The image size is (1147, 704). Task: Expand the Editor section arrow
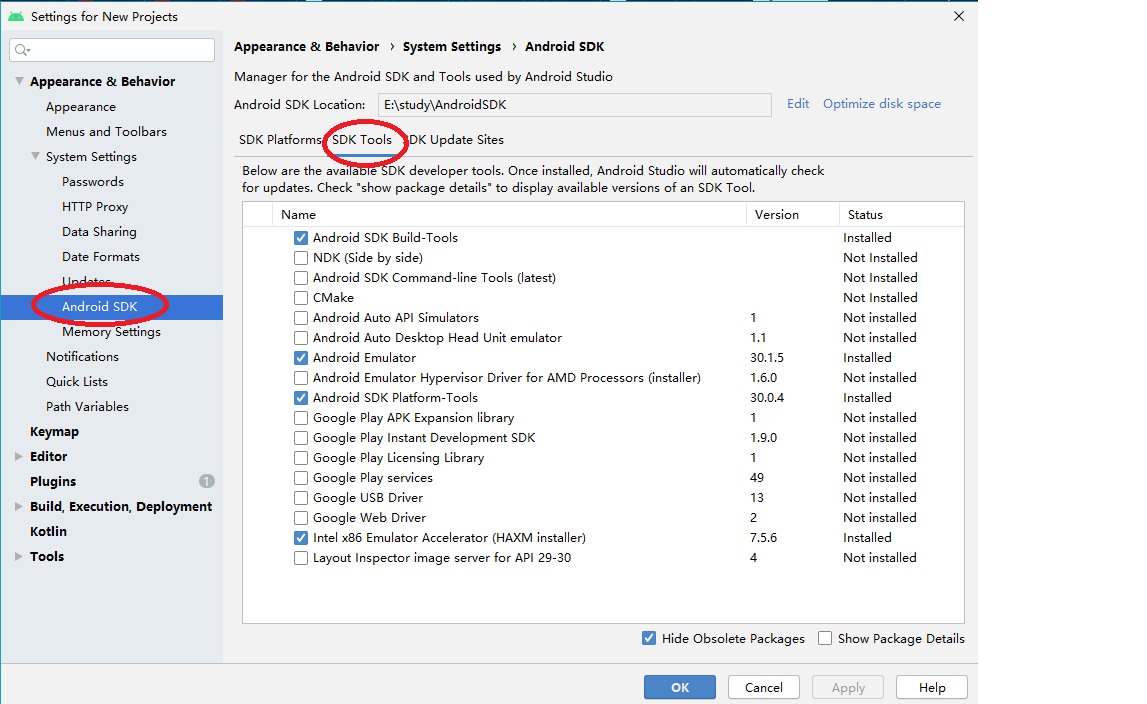coord(19,456)
